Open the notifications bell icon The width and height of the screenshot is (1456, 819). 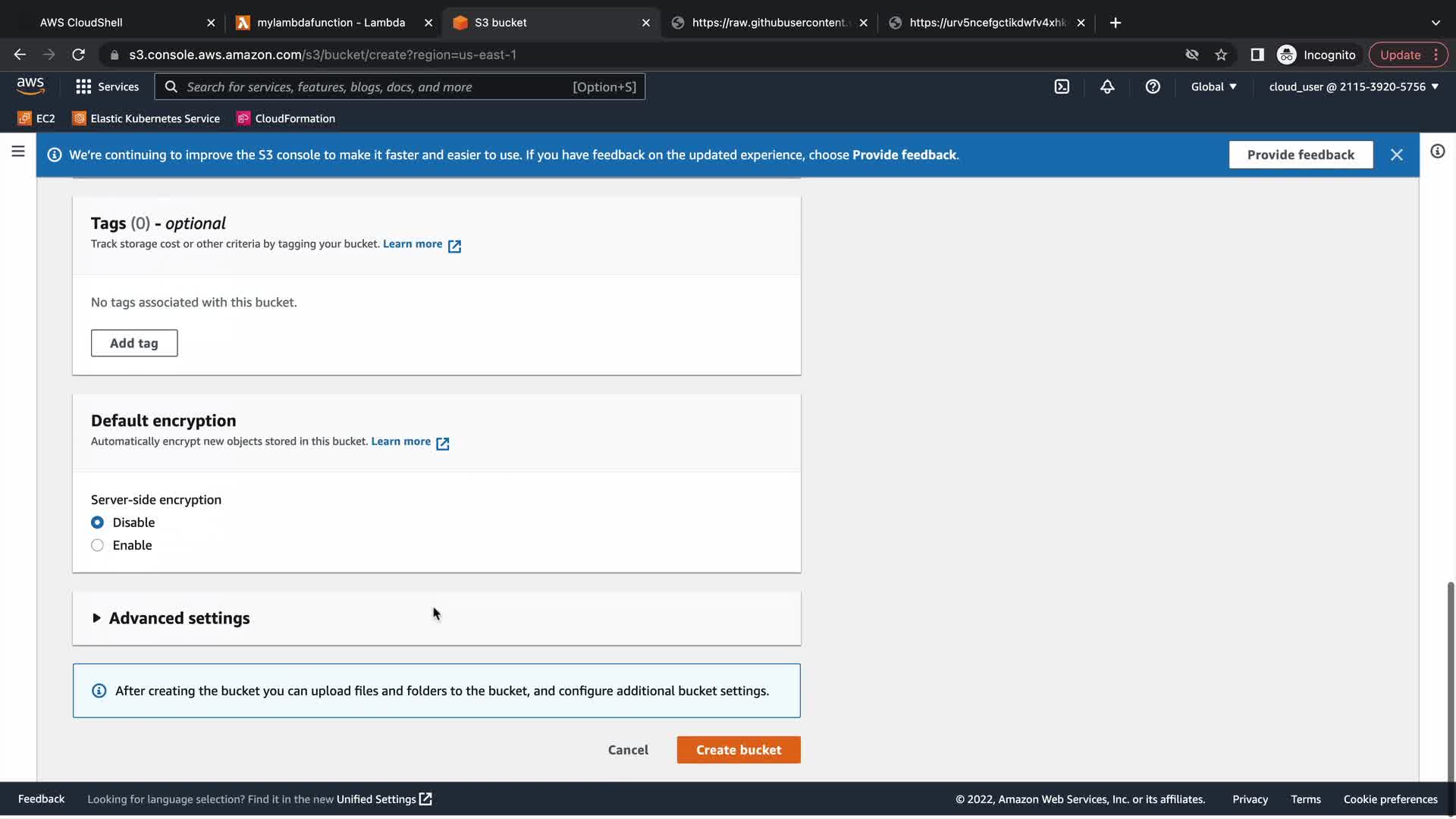pos(1107,86)
